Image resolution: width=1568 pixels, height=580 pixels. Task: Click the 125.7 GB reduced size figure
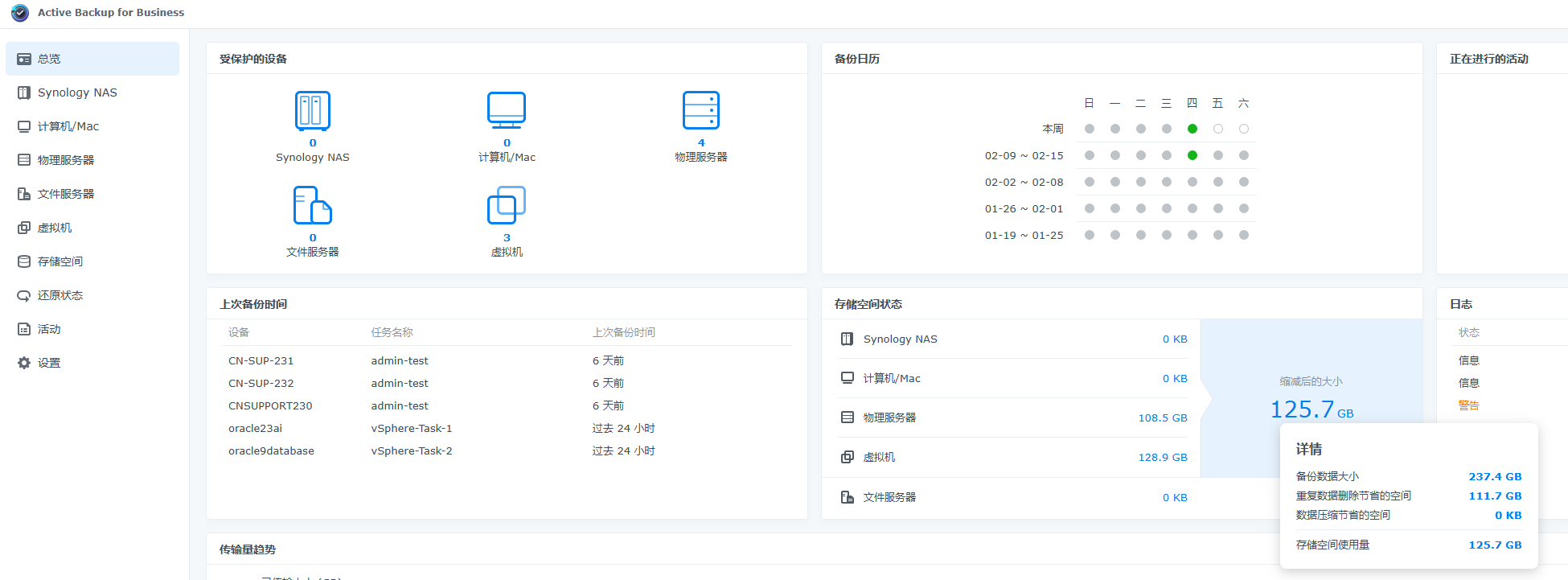pyautogui.click(x=1311, y=409)
